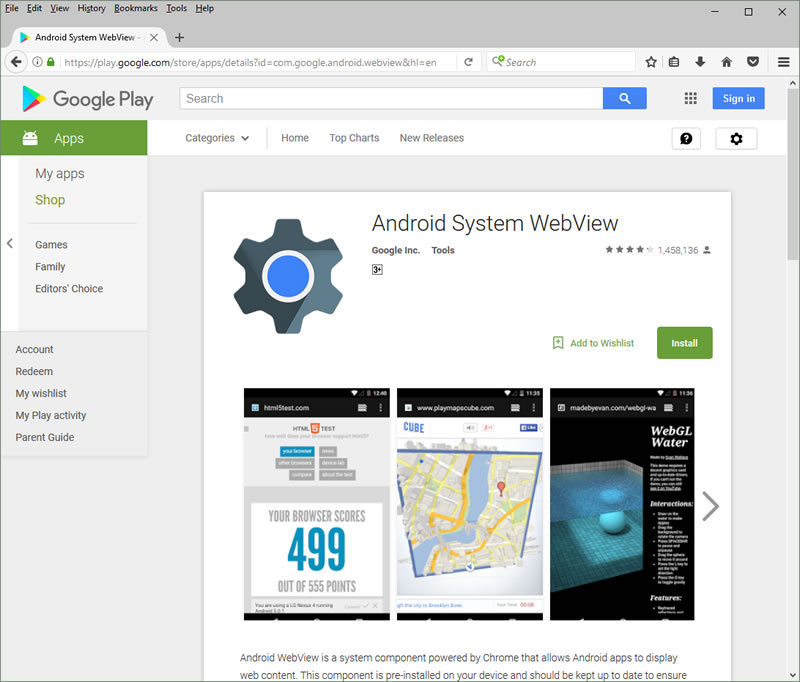
Task: Open My wishlist in sidebar
Action: (41, 393)
